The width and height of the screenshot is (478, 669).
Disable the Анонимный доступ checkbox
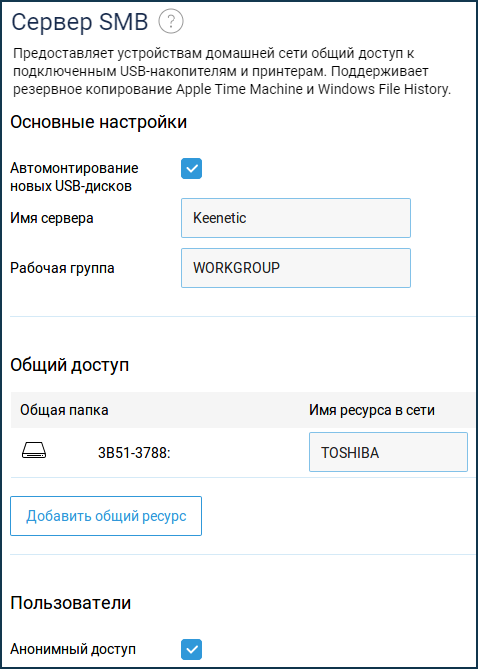(x=191, y=649)
